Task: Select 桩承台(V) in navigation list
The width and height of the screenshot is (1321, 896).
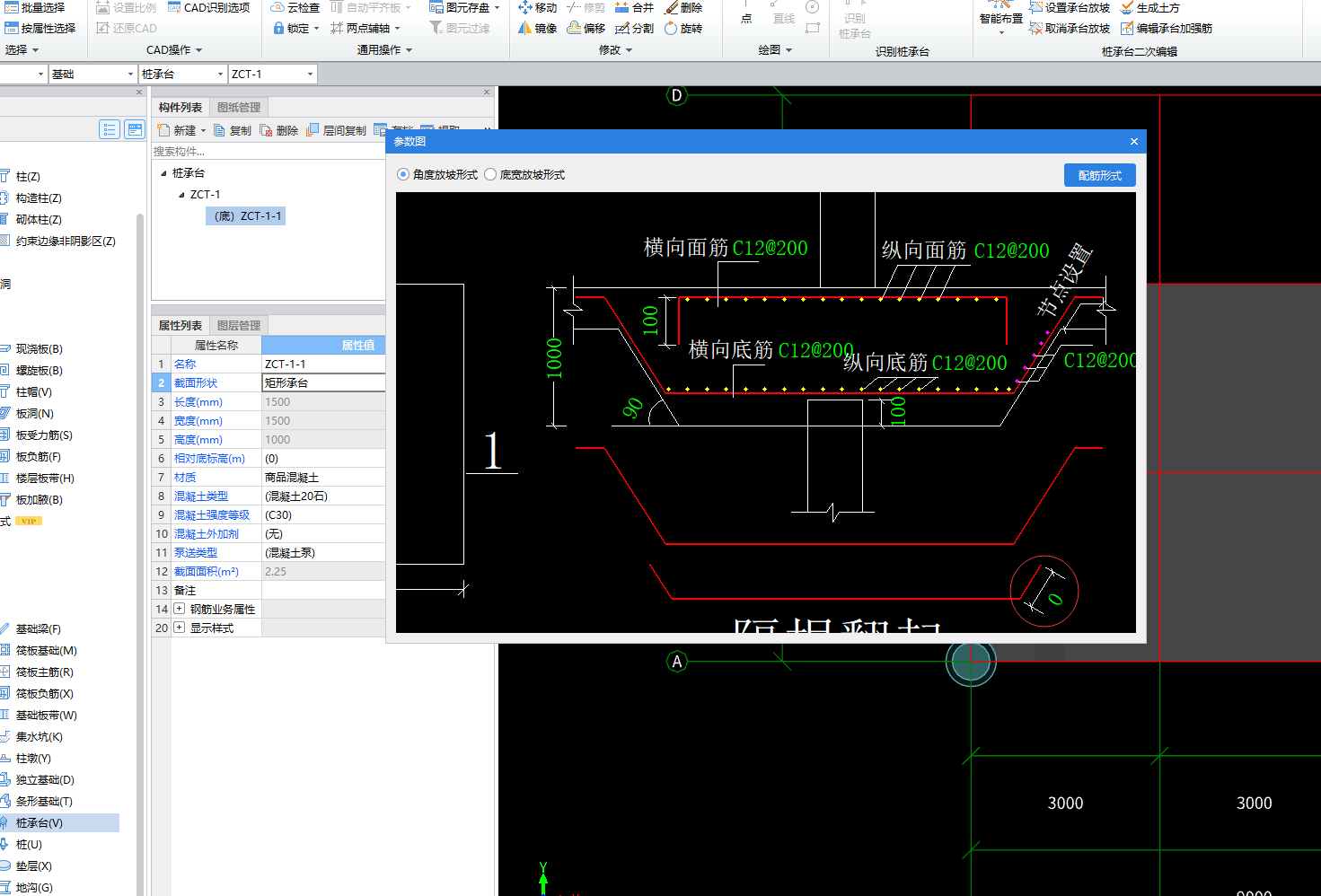Action: pyautogui.click(x=40, y=823)
